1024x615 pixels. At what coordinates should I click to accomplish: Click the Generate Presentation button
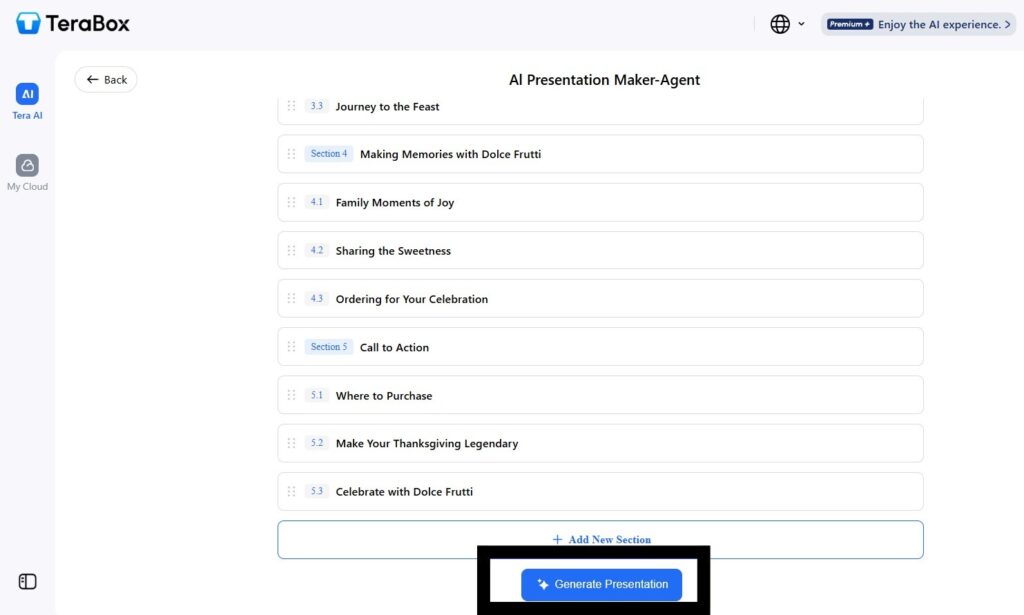click(601, 584)
